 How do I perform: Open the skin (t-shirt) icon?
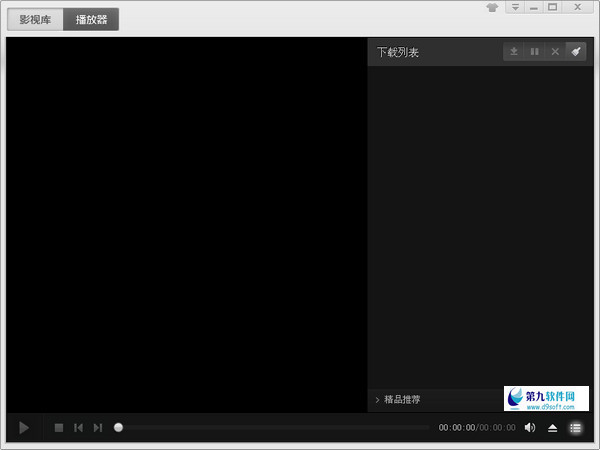pos(492,8)
